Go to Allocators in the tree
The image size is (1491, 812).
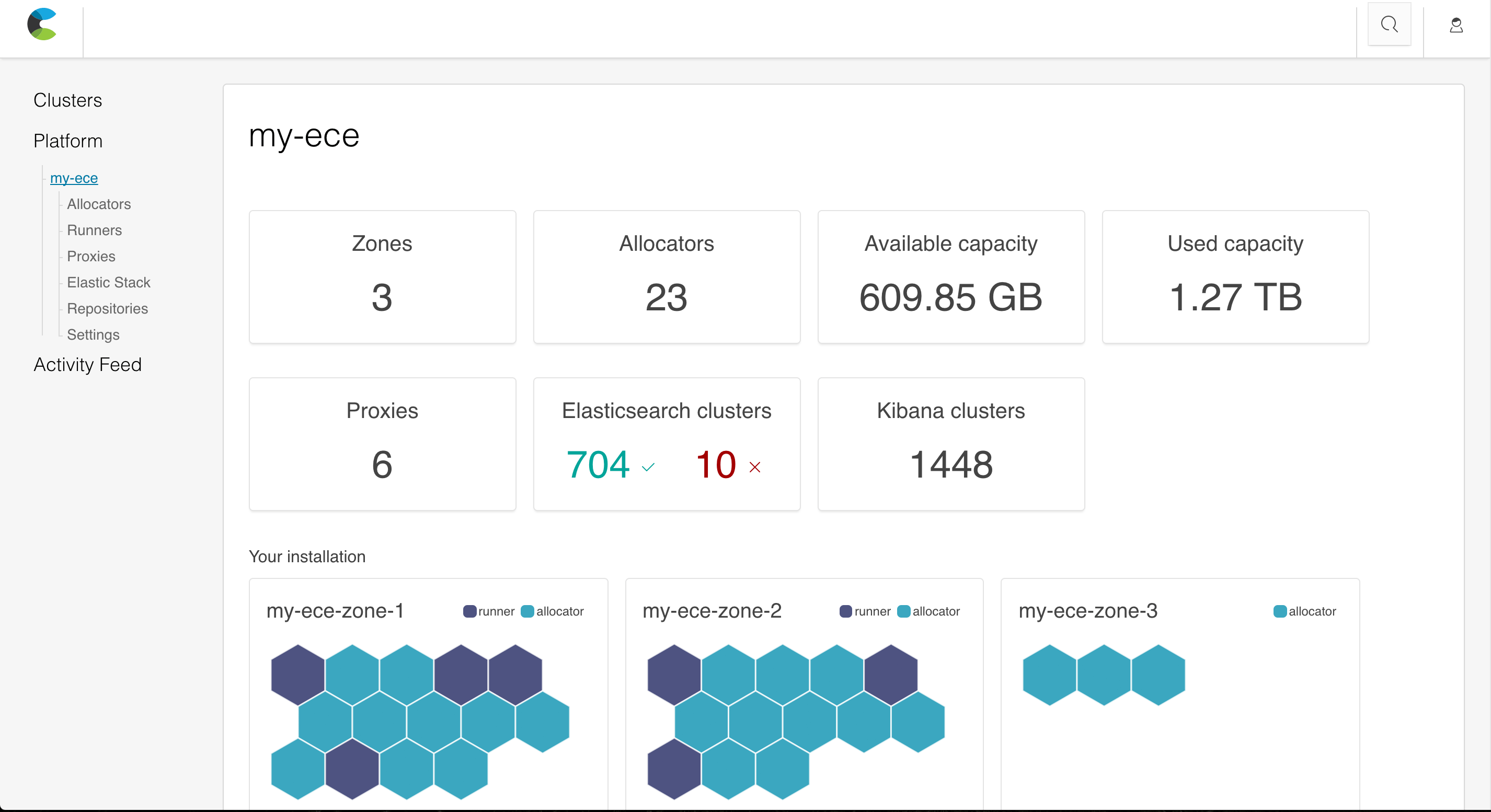coord(99,204)
